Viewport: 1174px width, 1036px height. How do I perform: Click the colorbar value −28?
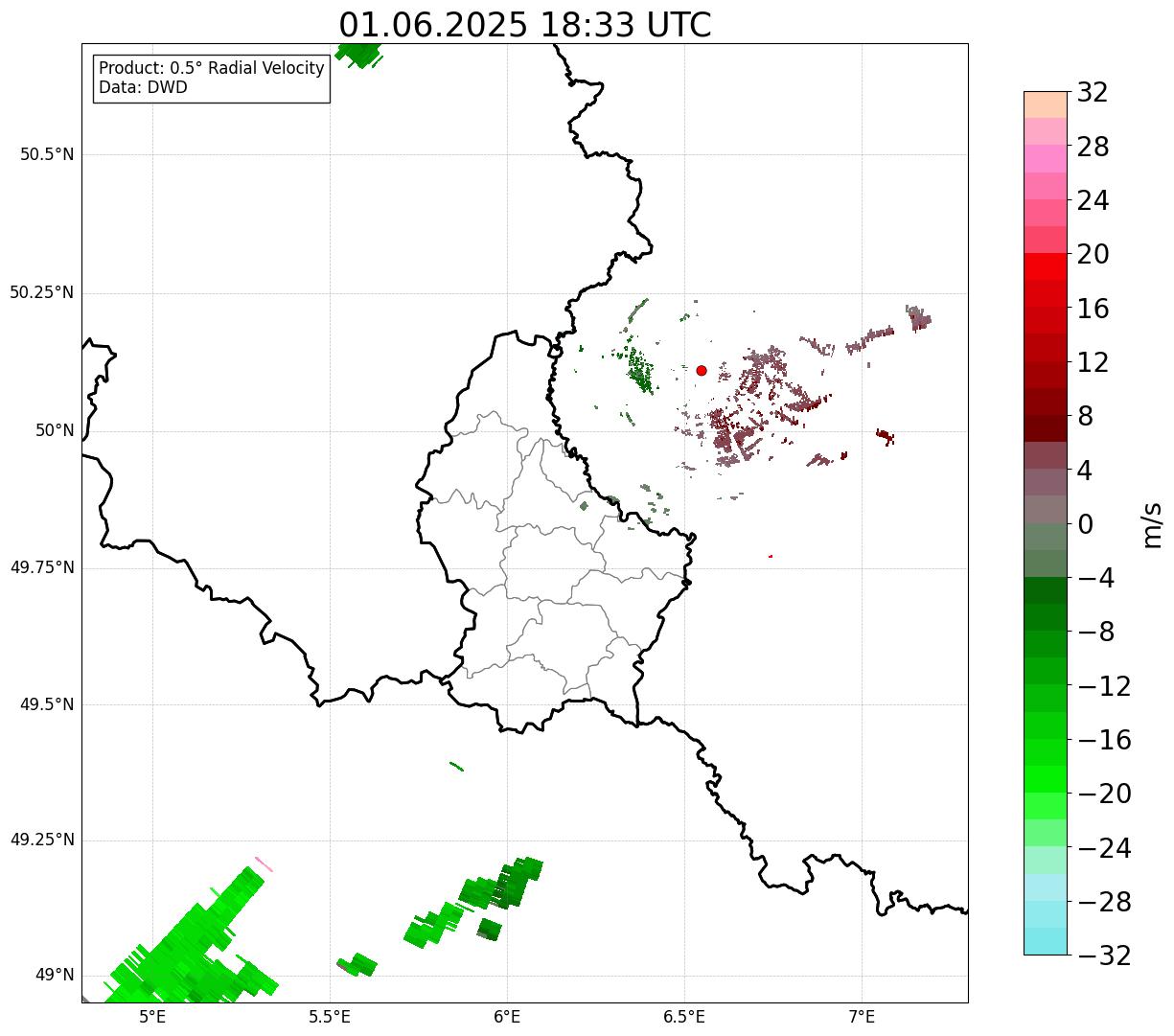[1104, 902]
